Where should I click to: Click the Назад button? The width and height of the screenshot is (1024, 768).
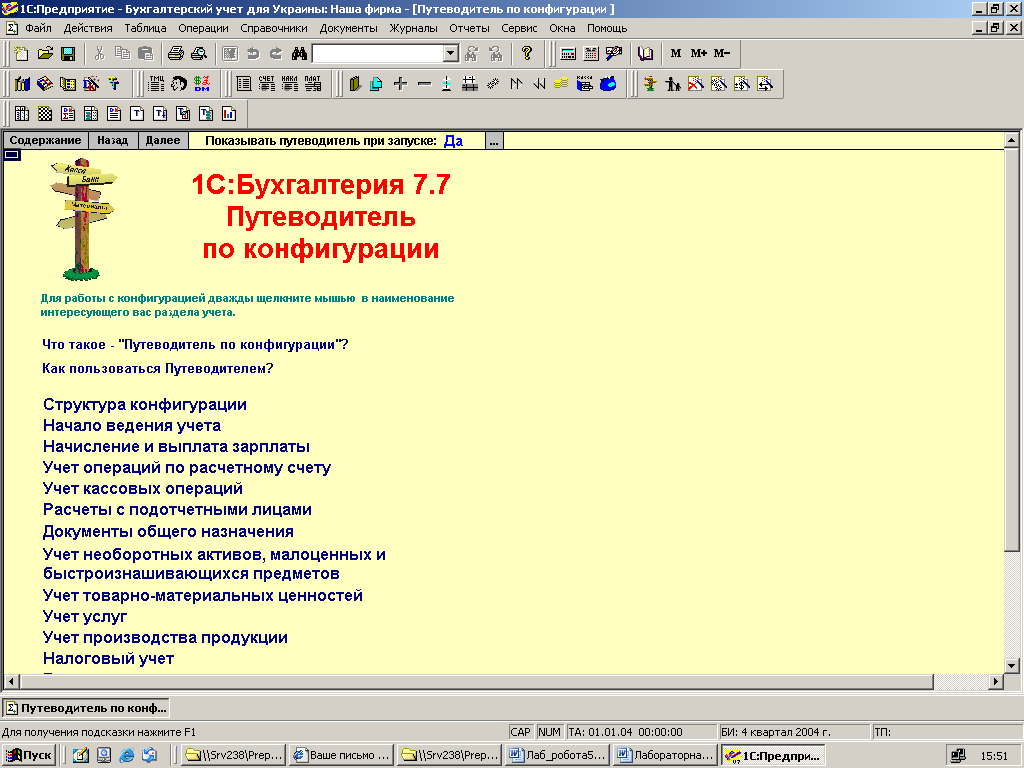pos(112,140)
